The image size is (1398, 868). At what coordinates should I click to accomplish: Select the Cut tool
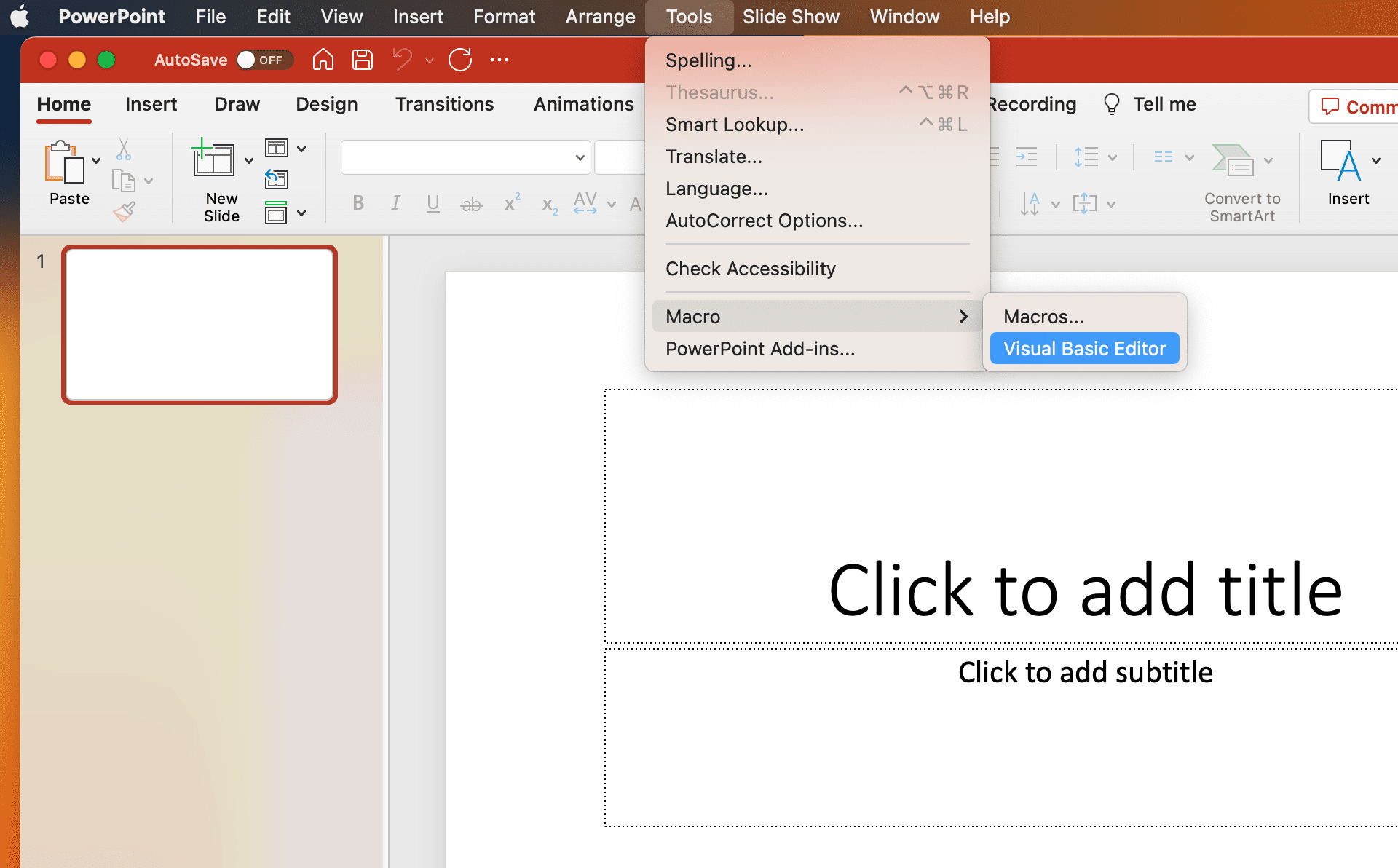[x=124, y=150]
